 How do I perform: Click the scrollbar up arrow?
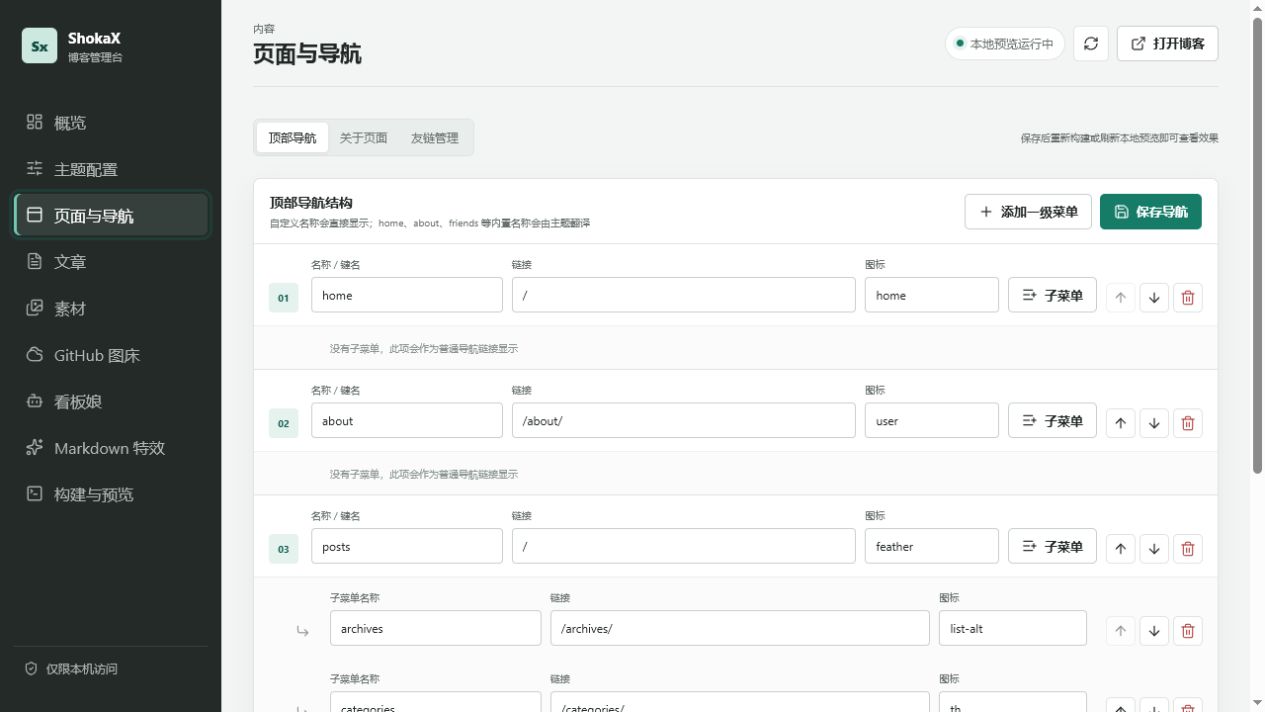1257,8
